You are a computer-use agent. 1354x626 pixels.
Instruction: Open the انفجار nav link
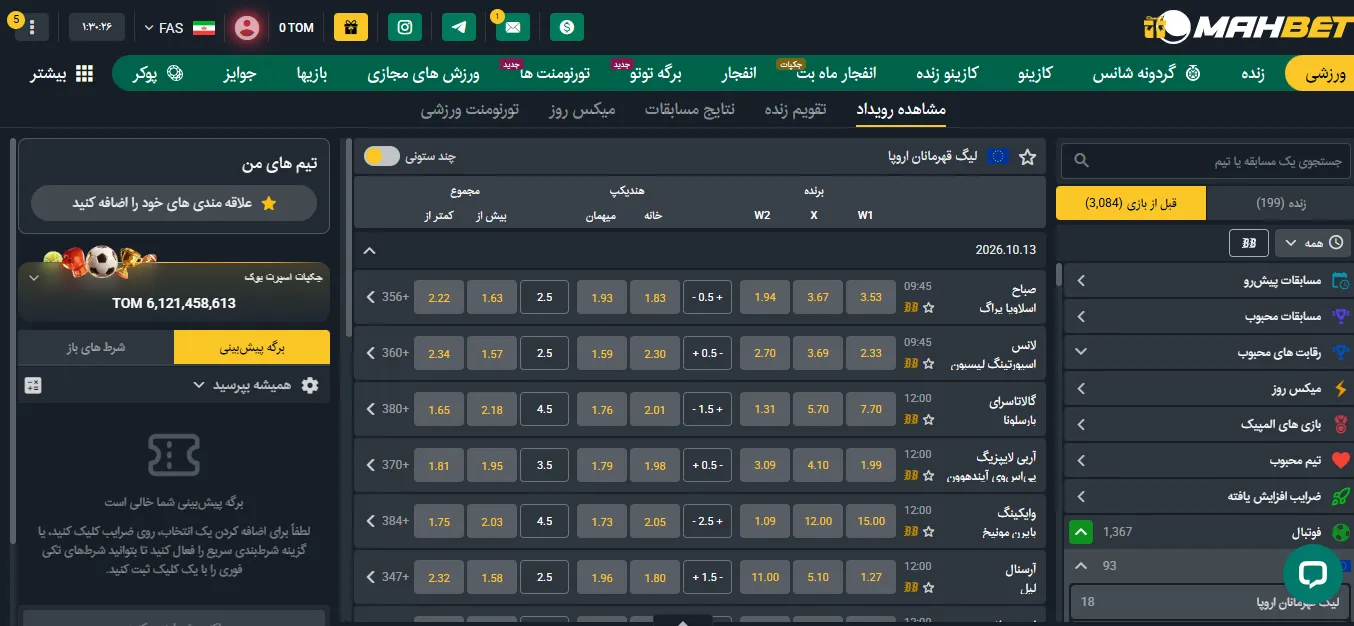740,74
